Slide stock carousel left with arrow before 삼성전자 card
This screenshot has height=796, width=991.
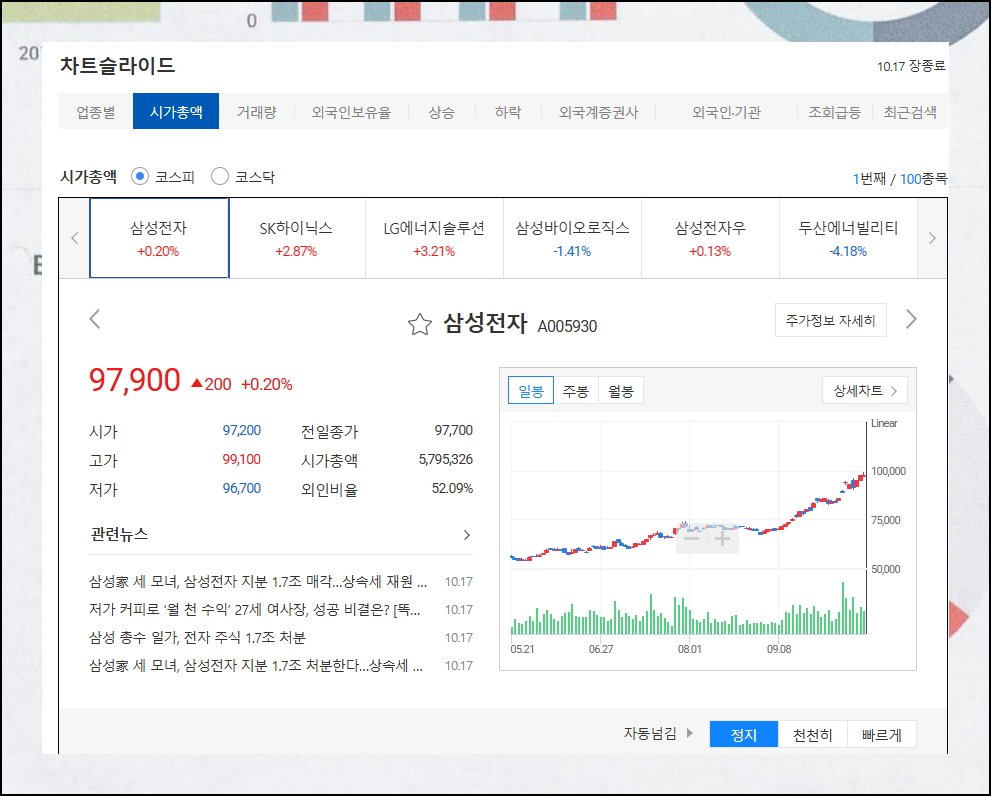tap(75, 238)
